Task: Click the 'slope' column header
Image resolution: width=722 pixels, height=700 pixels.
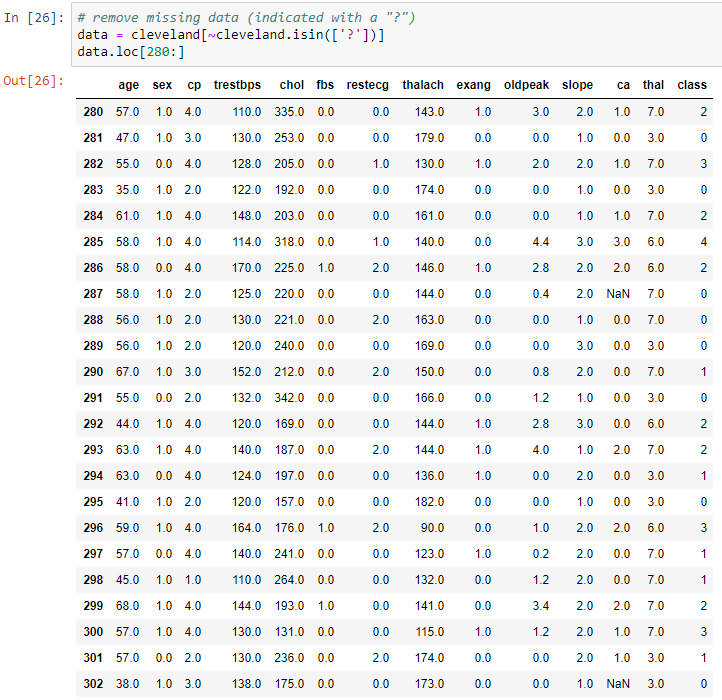Action: pyautogui.click(x=577, y=85)
